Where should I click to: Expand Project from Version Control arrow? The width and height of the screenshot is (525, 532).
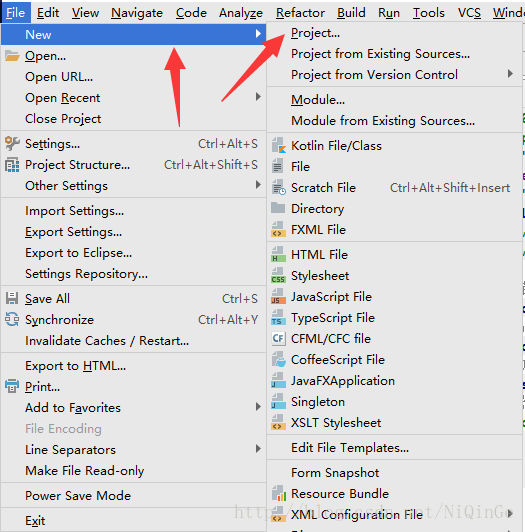click(510, 74)
